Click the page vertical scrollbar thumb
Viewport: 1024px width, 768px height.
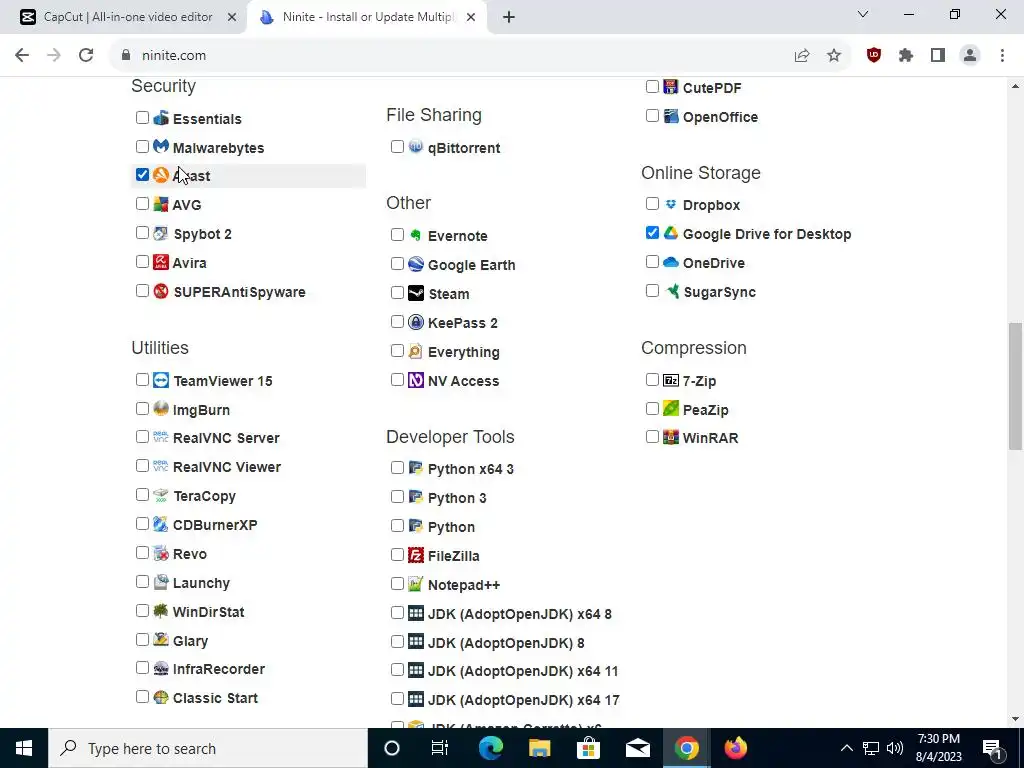(x=1015, y=387)
